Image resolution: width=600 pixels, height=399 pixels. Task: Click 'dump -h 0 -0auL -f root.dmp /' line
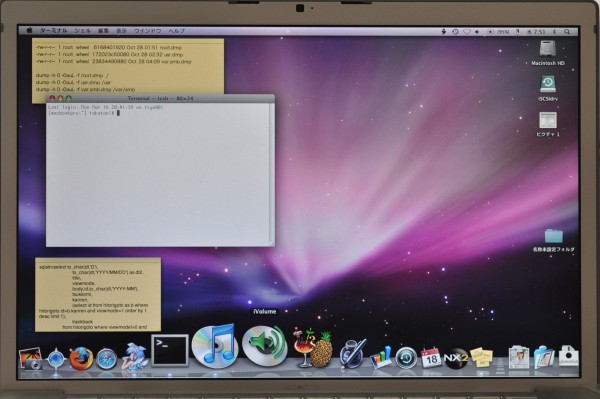tap(72, 75)
